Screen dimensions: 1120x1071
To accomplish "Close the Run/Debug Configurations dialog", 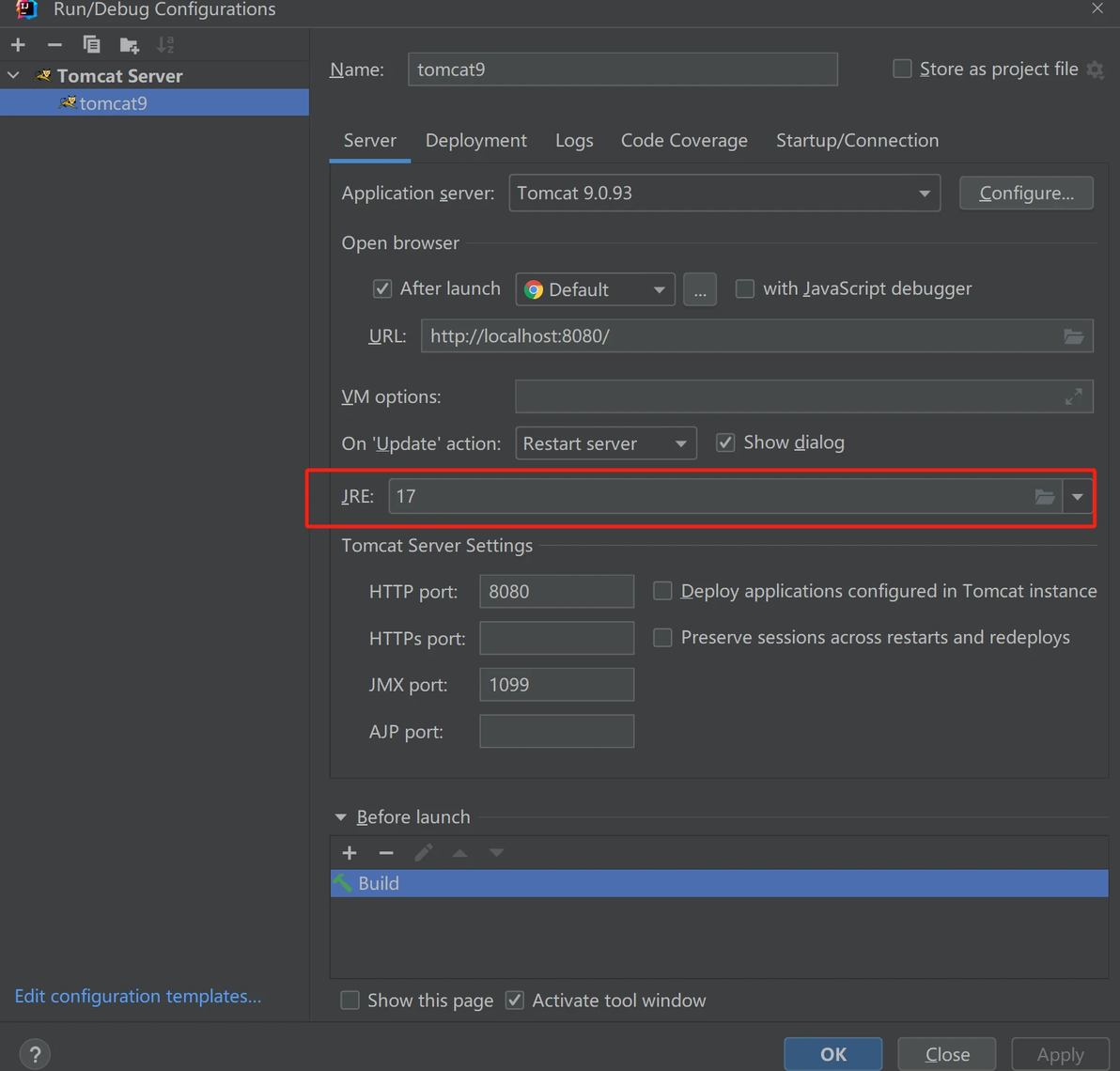I will [x=1097, y=8].
